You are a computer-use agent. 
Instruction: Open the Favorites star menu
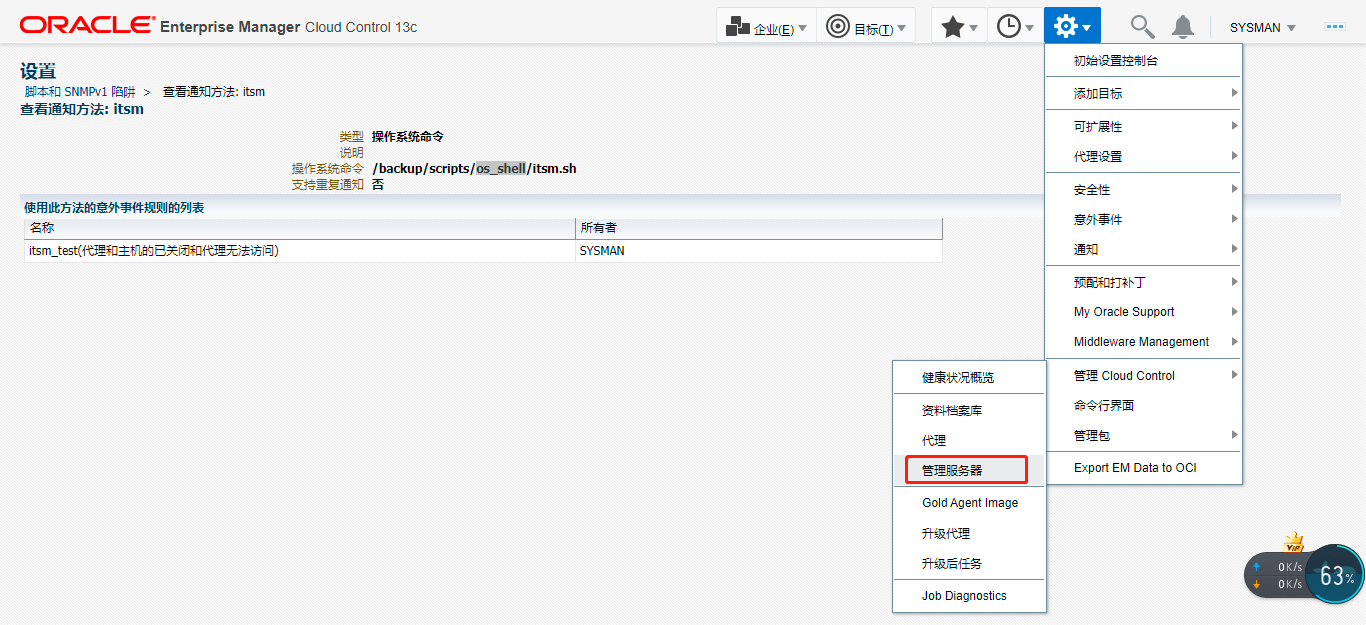point(960,27)
